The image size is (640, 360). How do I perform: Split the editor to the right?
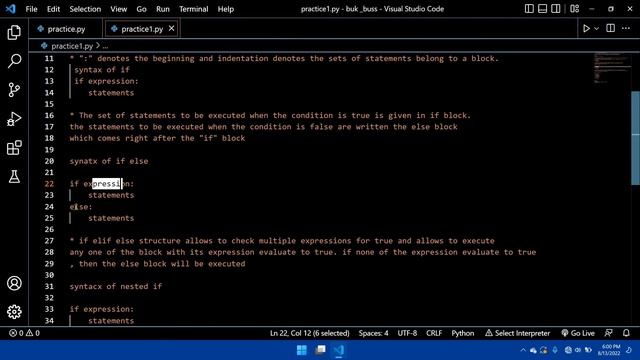[x=610, y=28]
